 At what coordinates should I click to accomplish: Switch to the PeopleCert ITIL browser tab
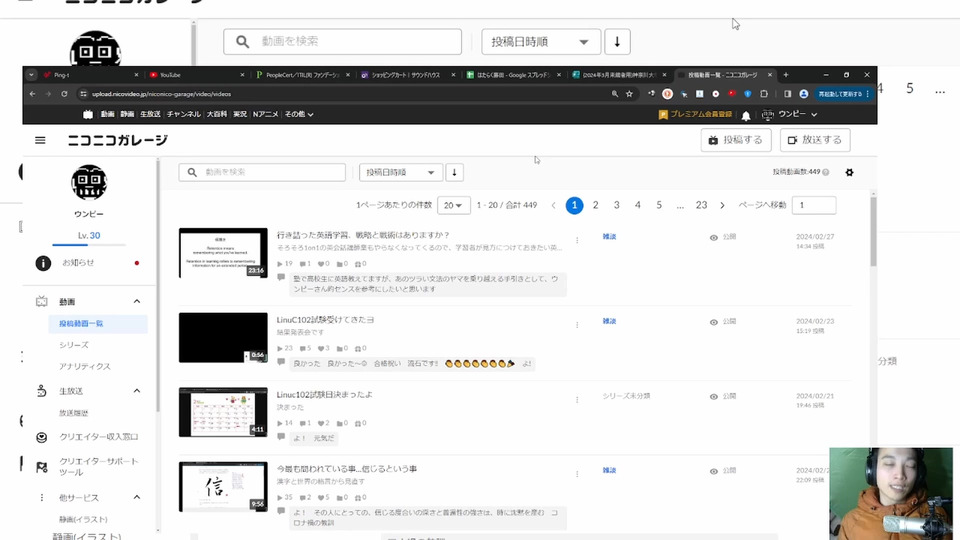(301, 75)
